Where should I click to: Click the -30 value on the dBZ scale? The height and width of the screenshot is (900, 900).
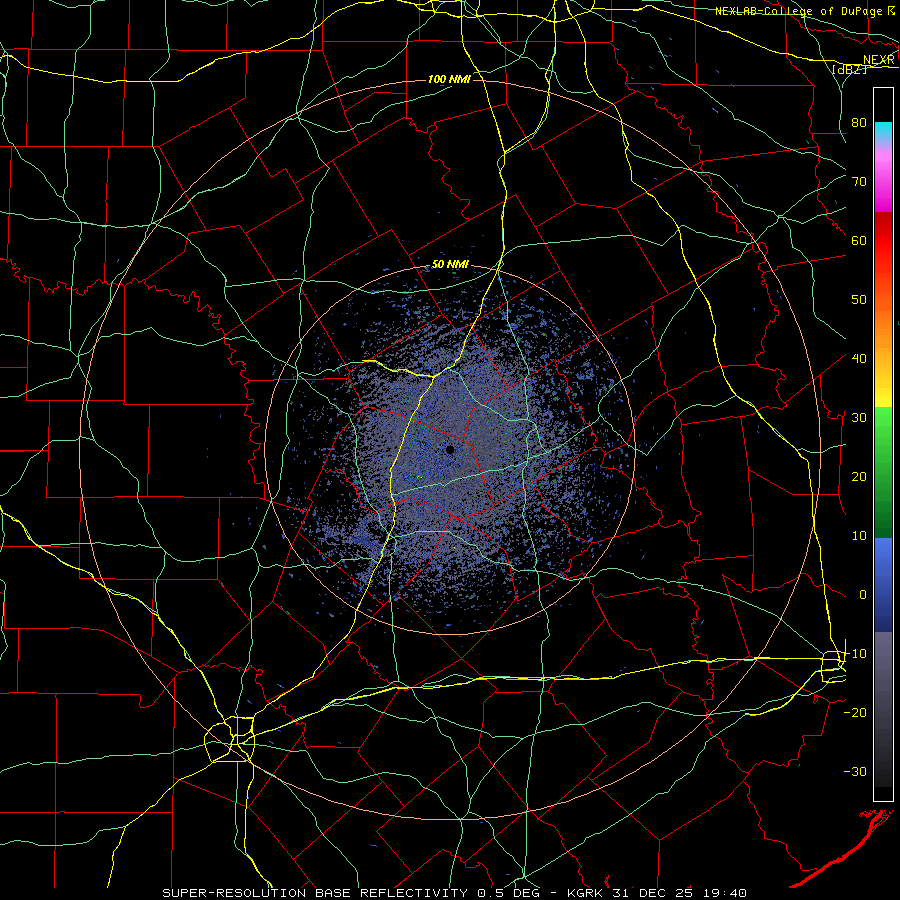coord(855,771)
